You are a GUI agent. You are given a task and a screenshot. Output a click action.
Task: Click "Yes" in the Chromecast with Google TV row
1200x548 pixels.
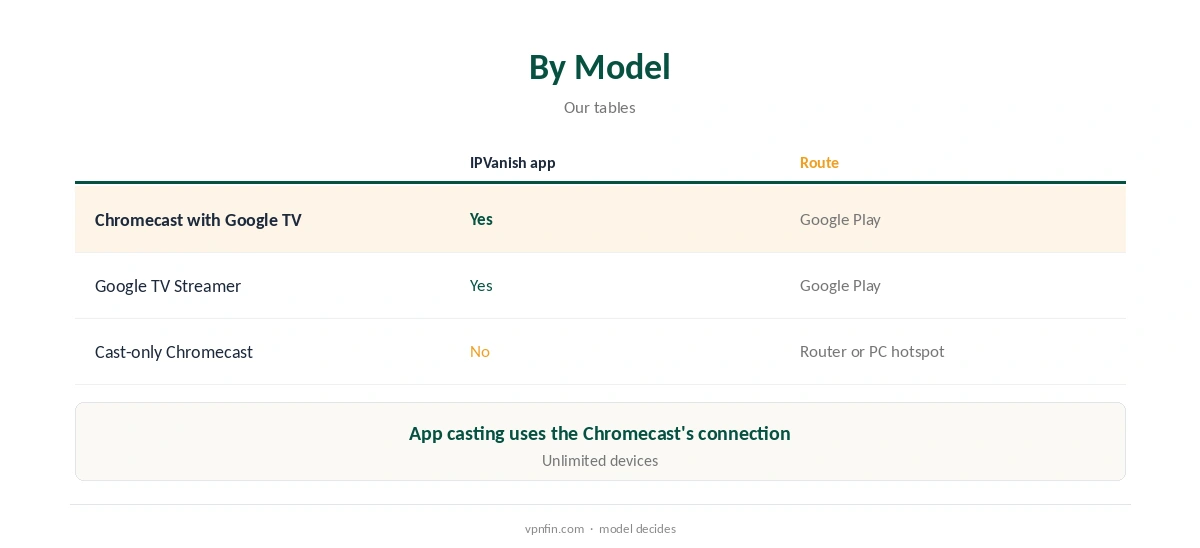coord(481,219)
